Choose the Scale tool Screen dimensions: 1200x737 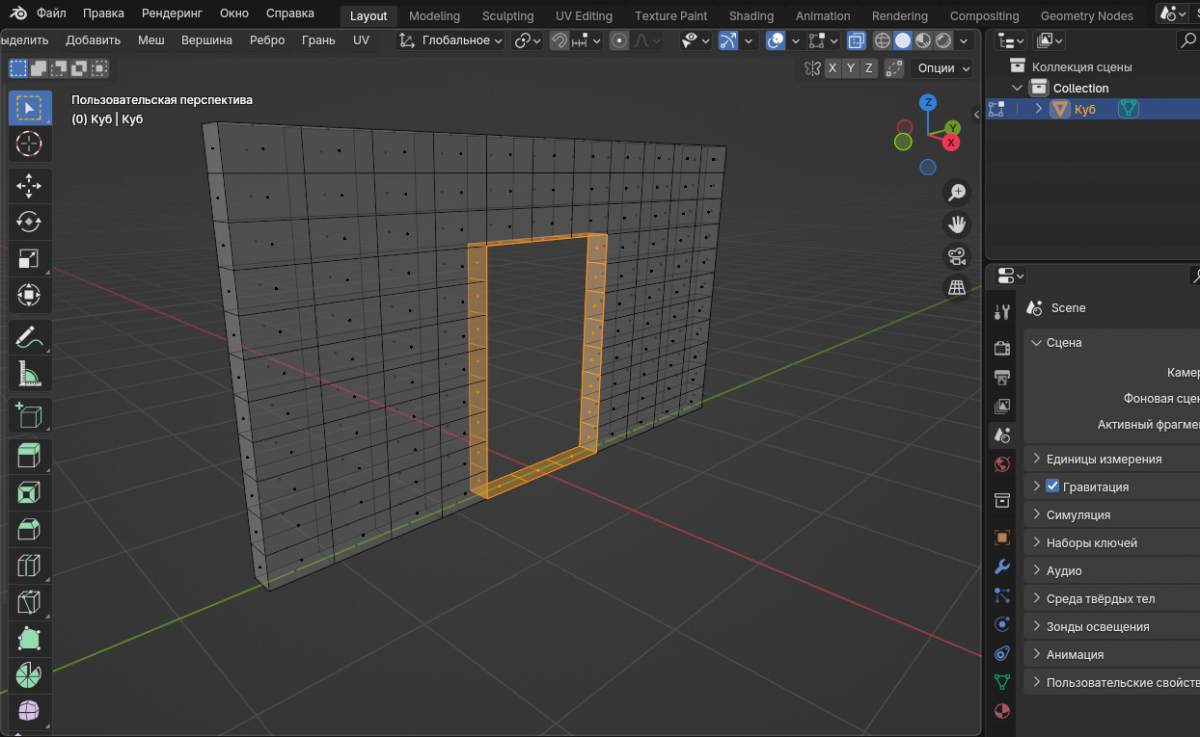(x=29, y=259)
